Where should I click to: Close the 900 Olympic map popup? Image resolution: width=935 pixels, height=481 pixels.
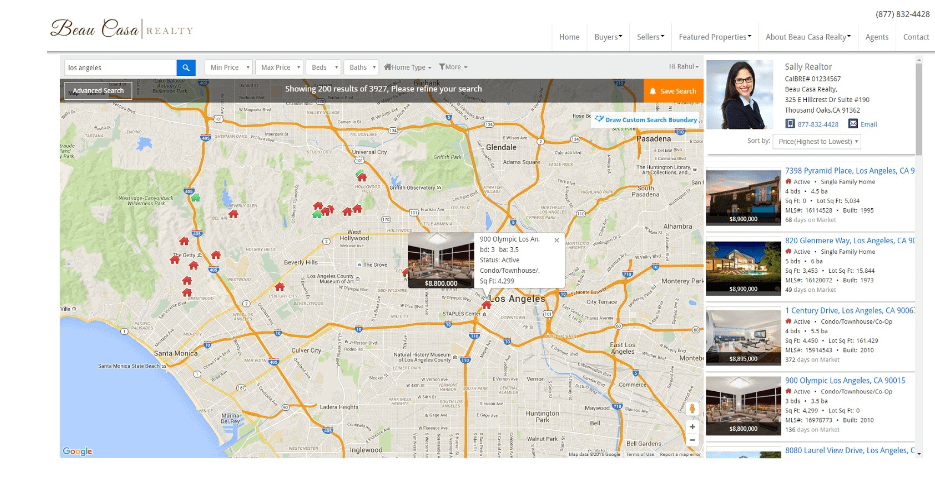(x=556, y=240)
